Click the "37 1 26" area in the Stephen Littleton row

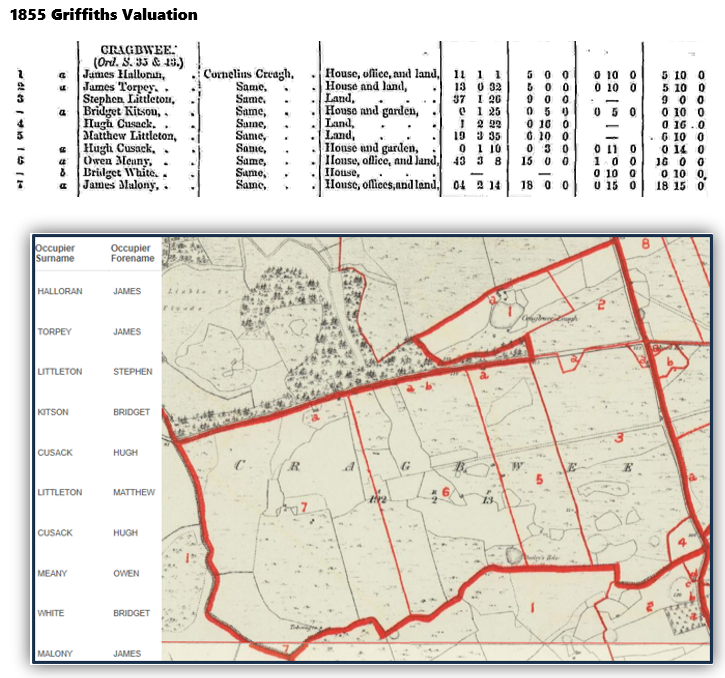tap(477, 99)
